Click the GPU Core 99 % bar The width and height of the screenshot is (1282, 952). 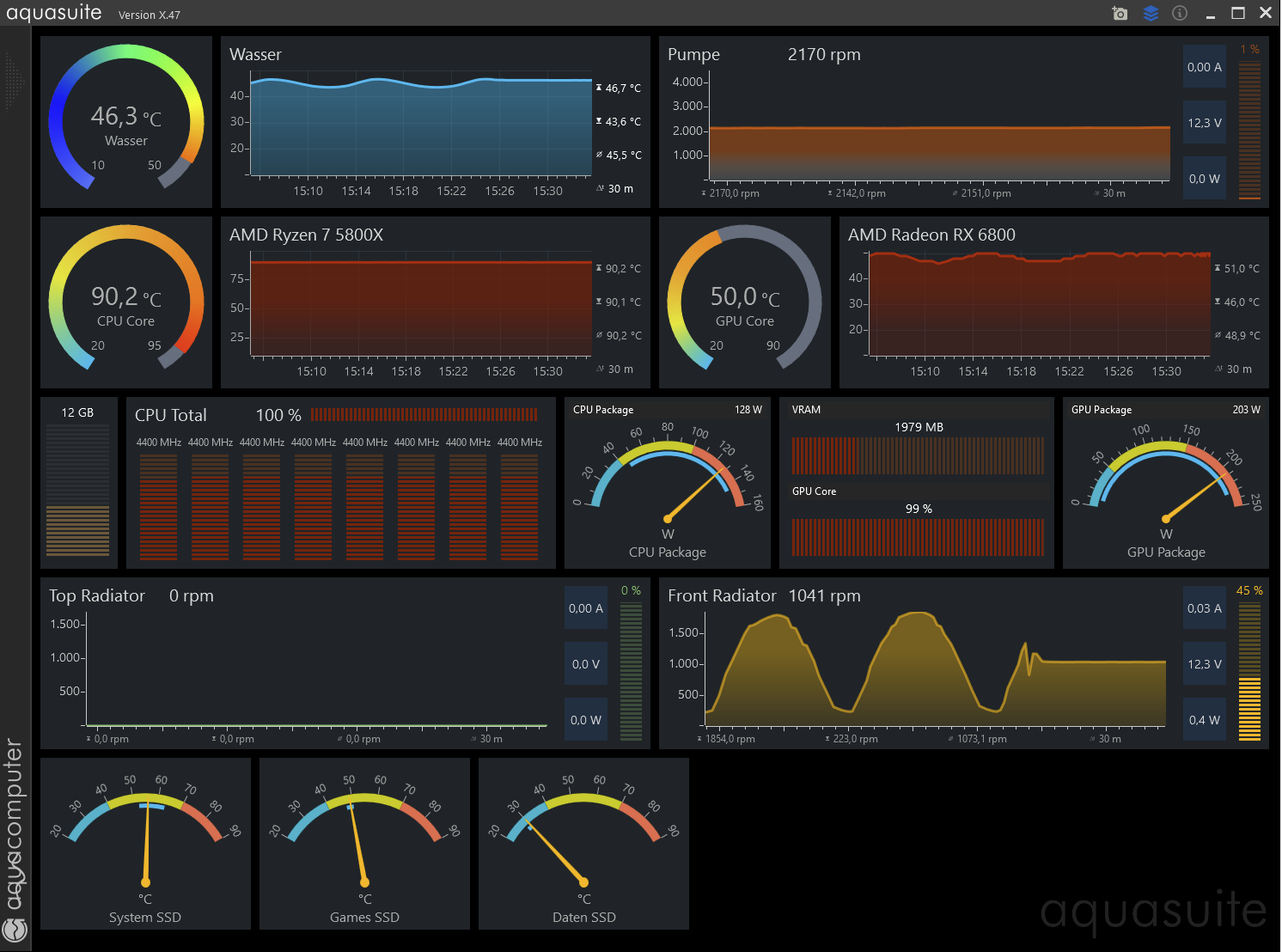tap(918, 537)
